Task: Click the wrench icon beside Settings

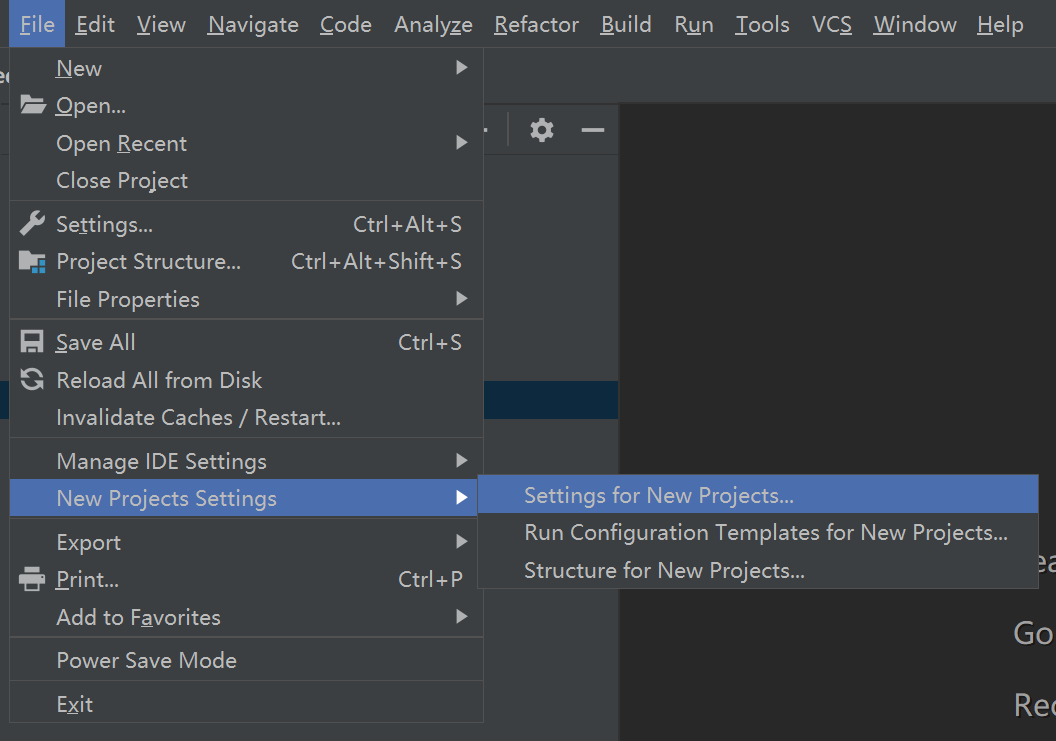Action: (33, 224)
